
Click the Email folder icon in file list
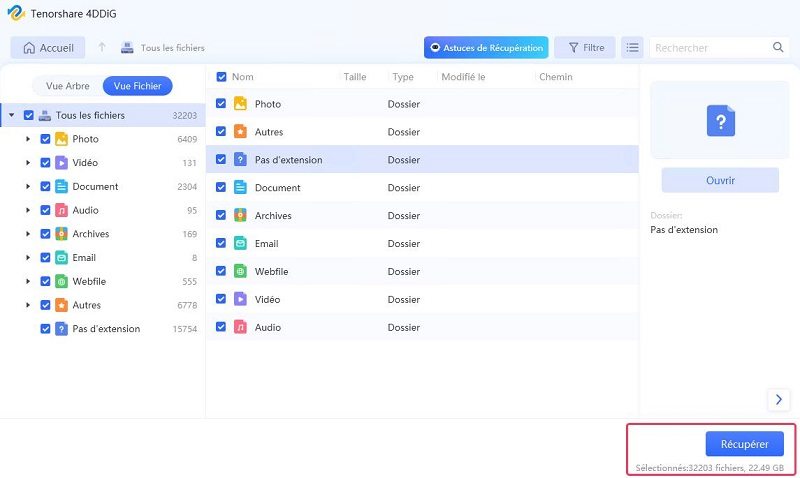coord(240,243)
